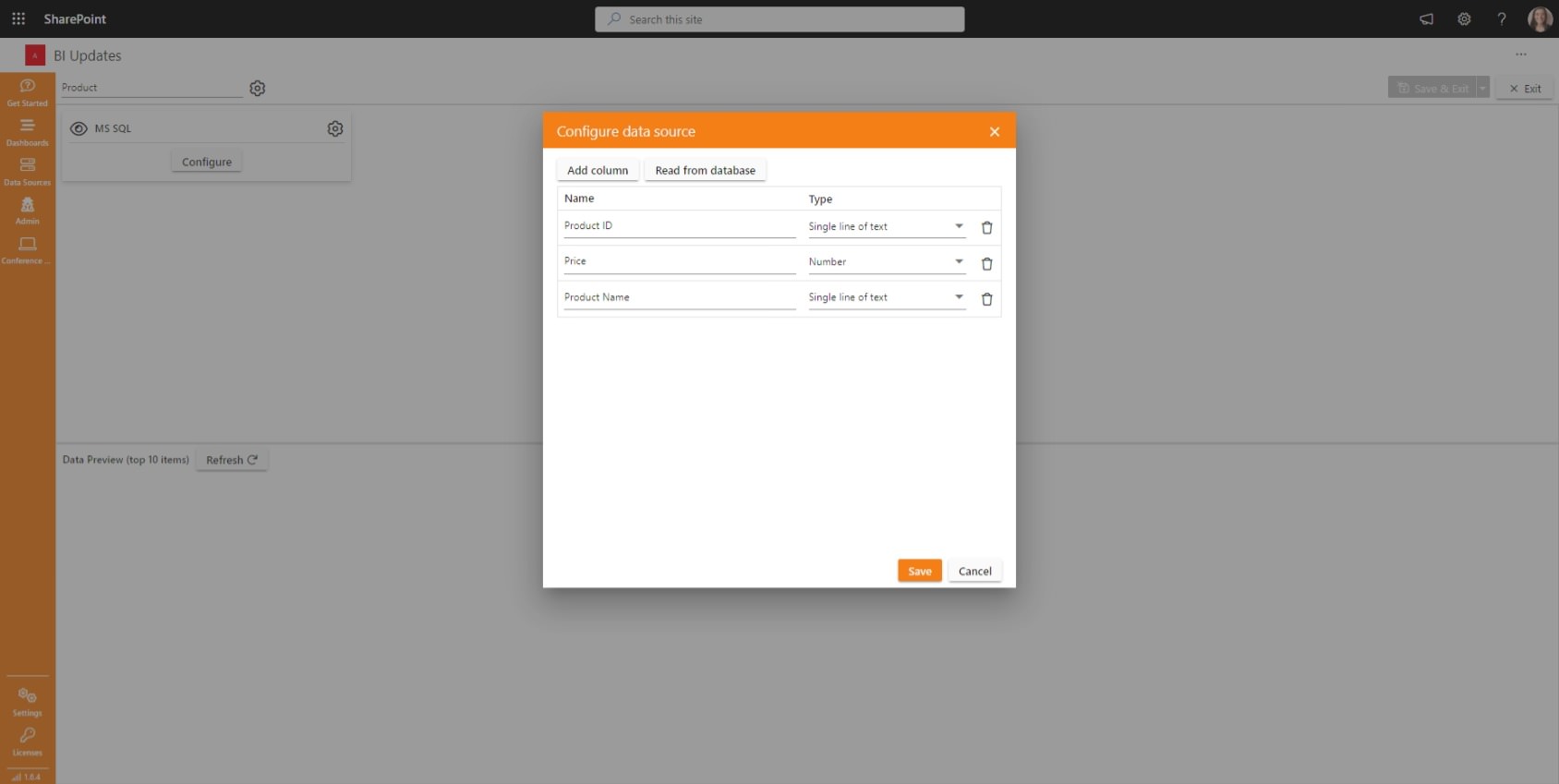The height and width of the screenshot is (784, 1559).
Task: Toggle MS SQL visibility eye icon
Action: [x=79, y=128]
